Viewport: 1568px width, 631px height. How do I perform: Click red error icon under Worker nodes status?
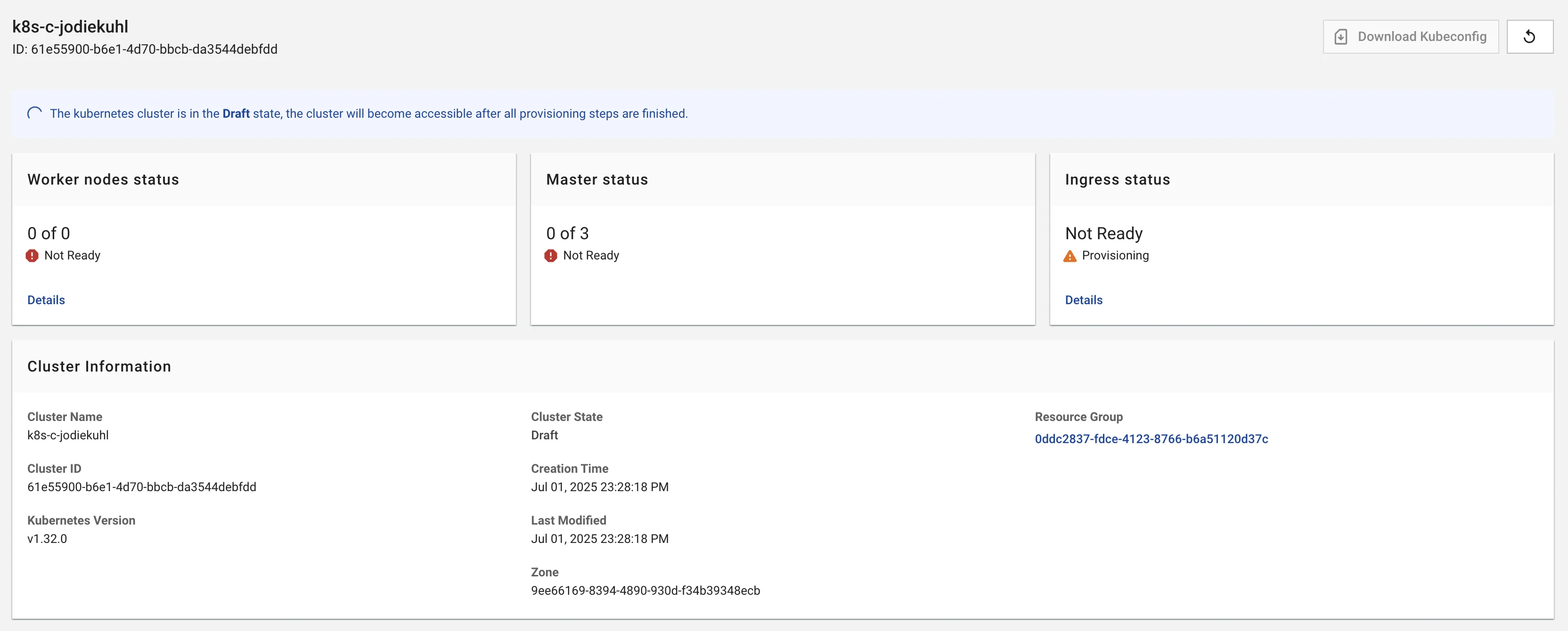point(32,256)
